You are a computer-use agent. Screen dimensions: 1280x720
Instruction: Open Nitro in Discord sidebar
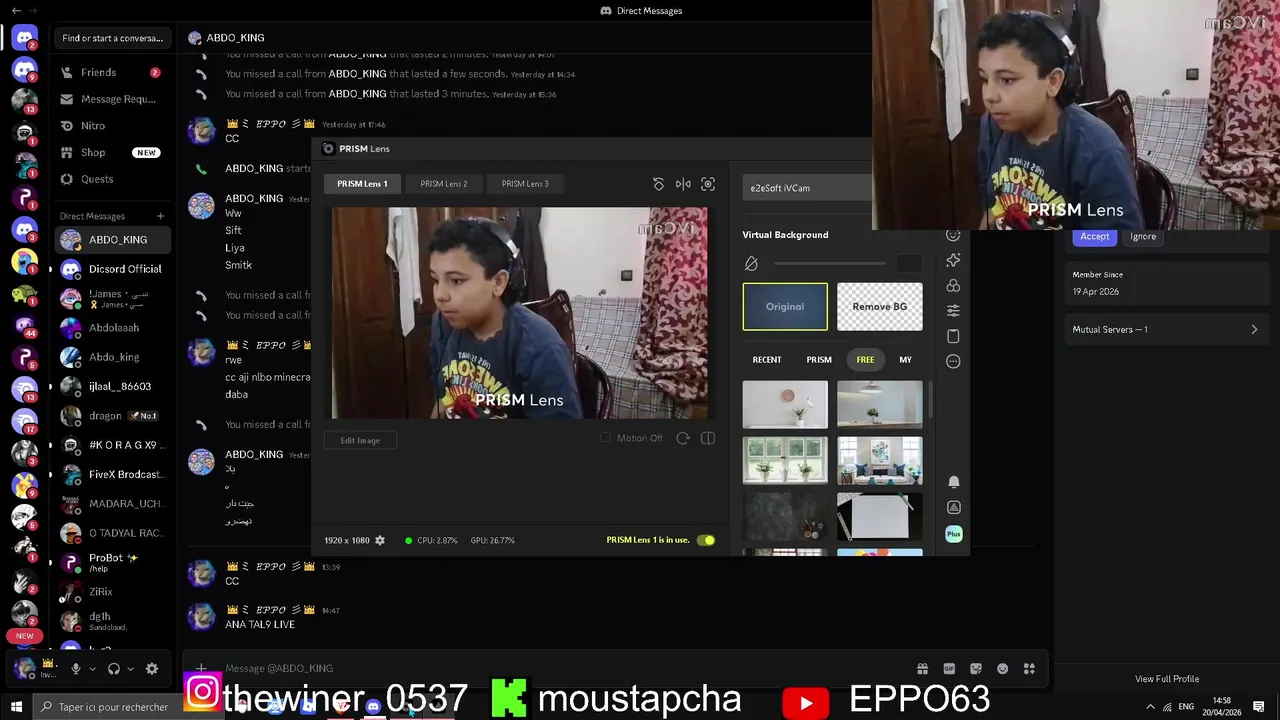click(110, 126)
